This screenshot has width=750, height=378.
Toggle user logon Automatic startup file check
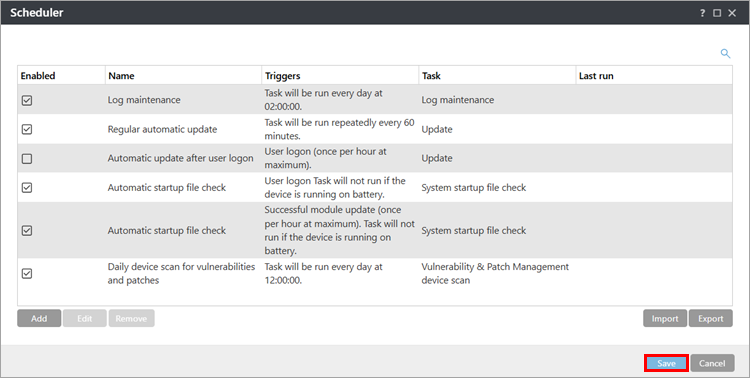point(27,188)
